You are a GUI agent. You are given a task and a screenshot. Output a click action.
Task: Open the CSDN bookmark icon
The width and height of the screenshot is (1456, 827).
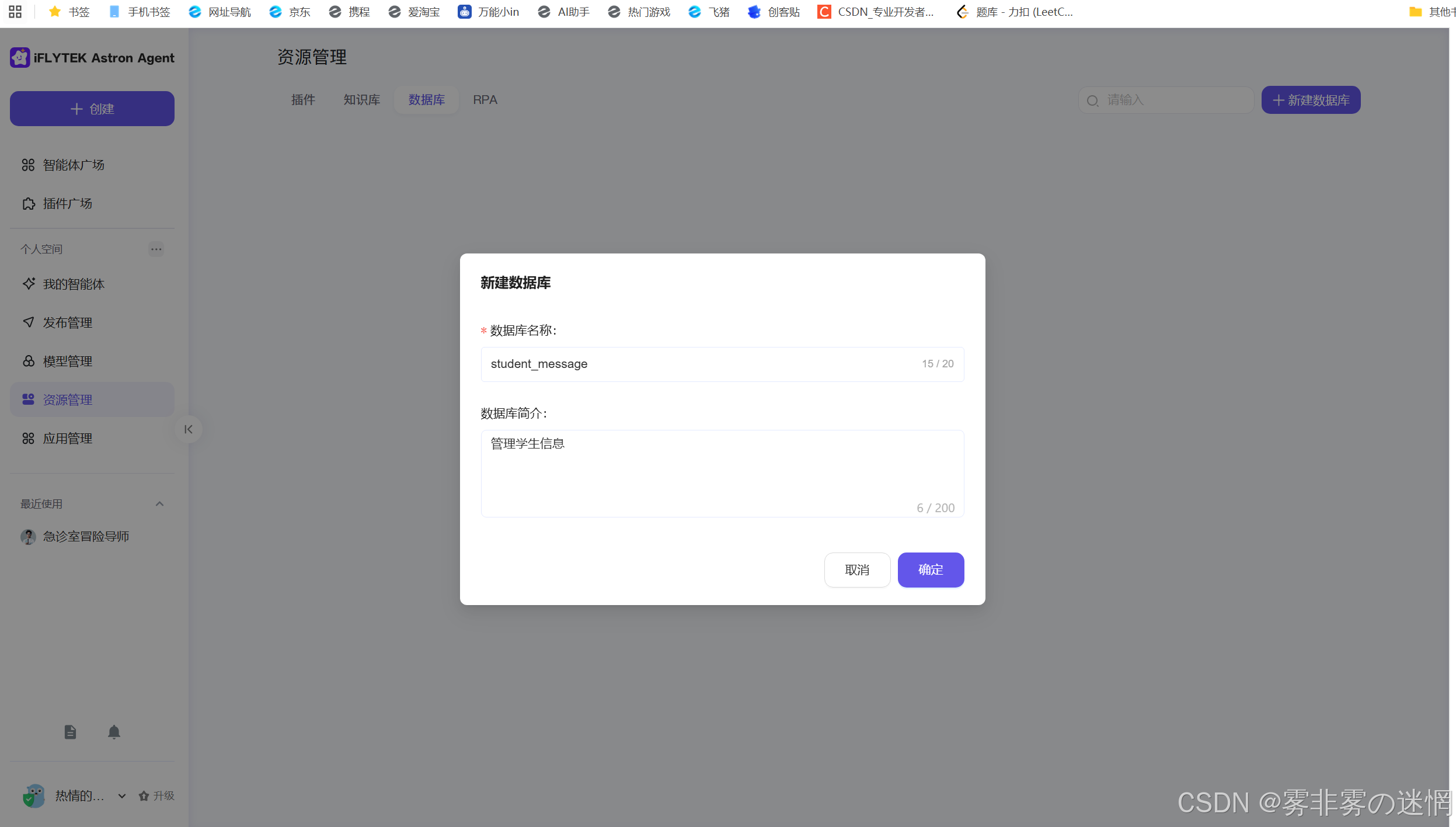pos(824,12)
